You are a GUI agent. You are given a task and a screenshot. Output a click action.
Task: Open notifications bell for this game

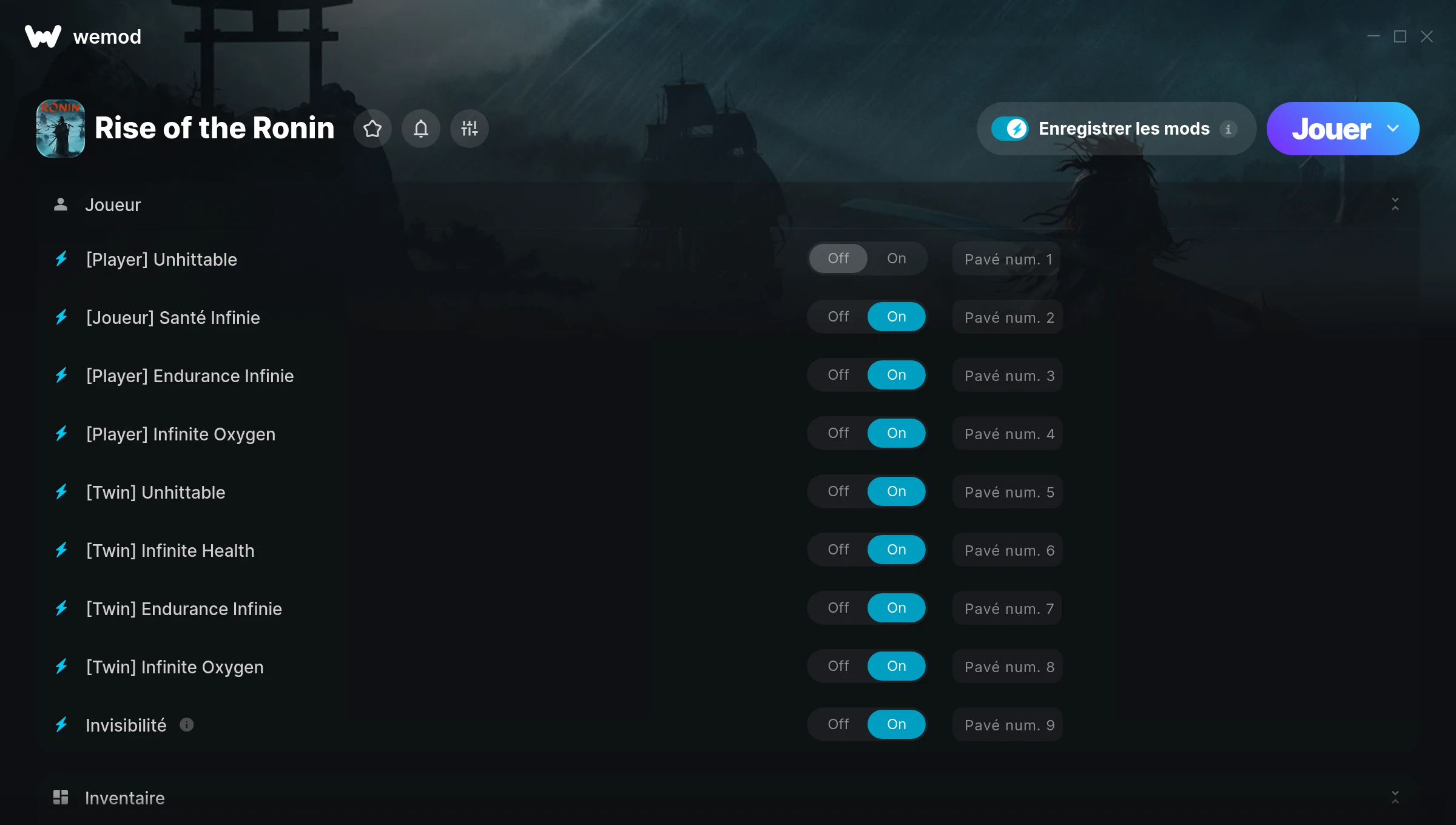421,129
